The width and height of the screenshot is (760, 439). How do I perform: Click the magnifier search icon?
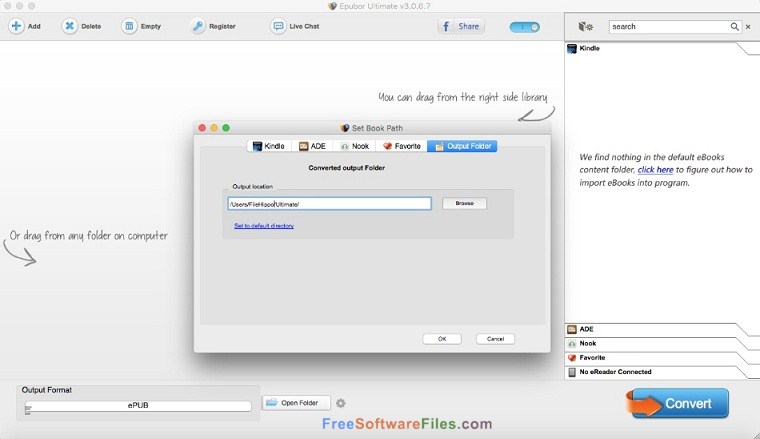point(735,27)
